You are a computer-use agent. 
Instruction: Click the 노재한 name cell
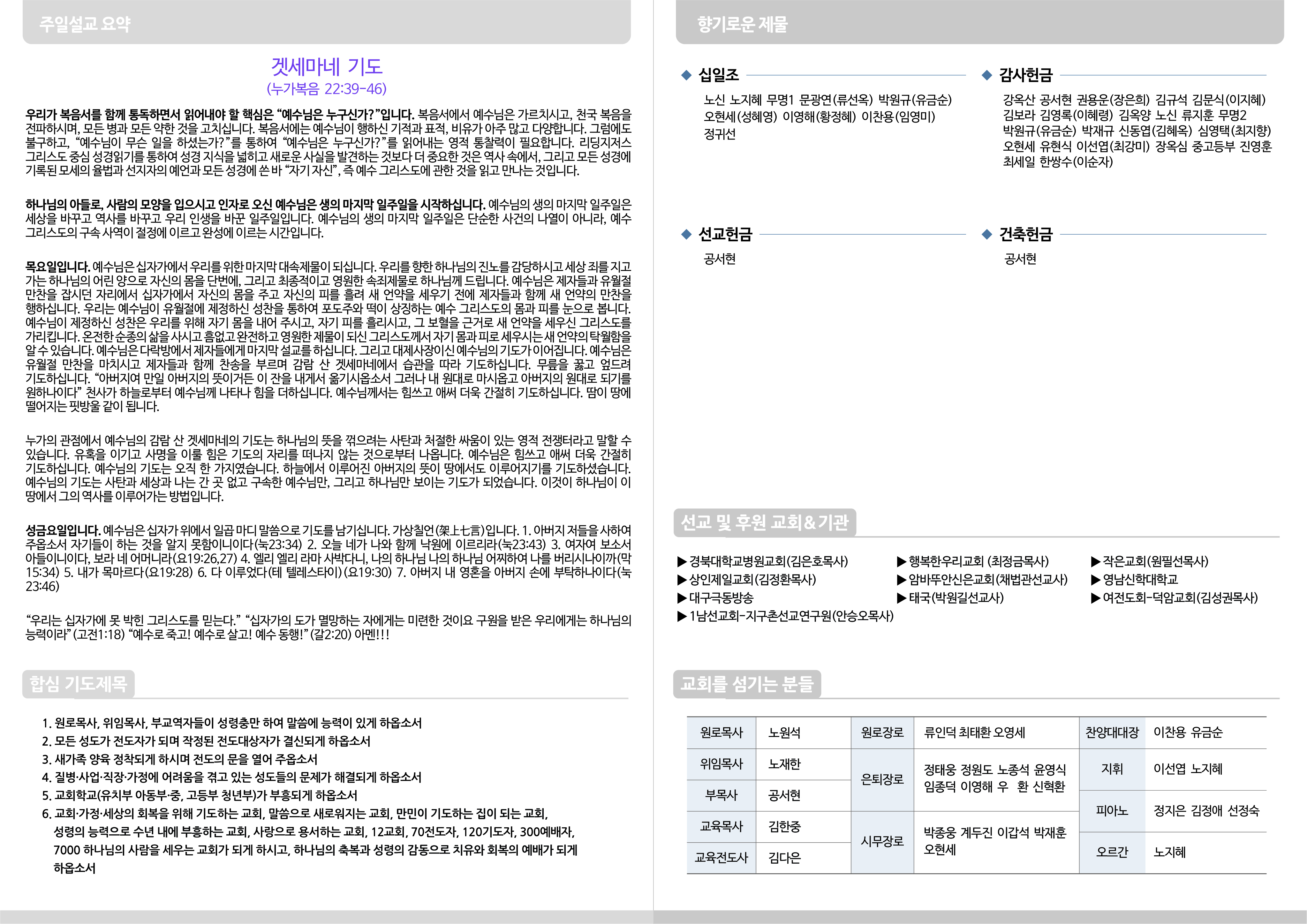click(803, 764)
